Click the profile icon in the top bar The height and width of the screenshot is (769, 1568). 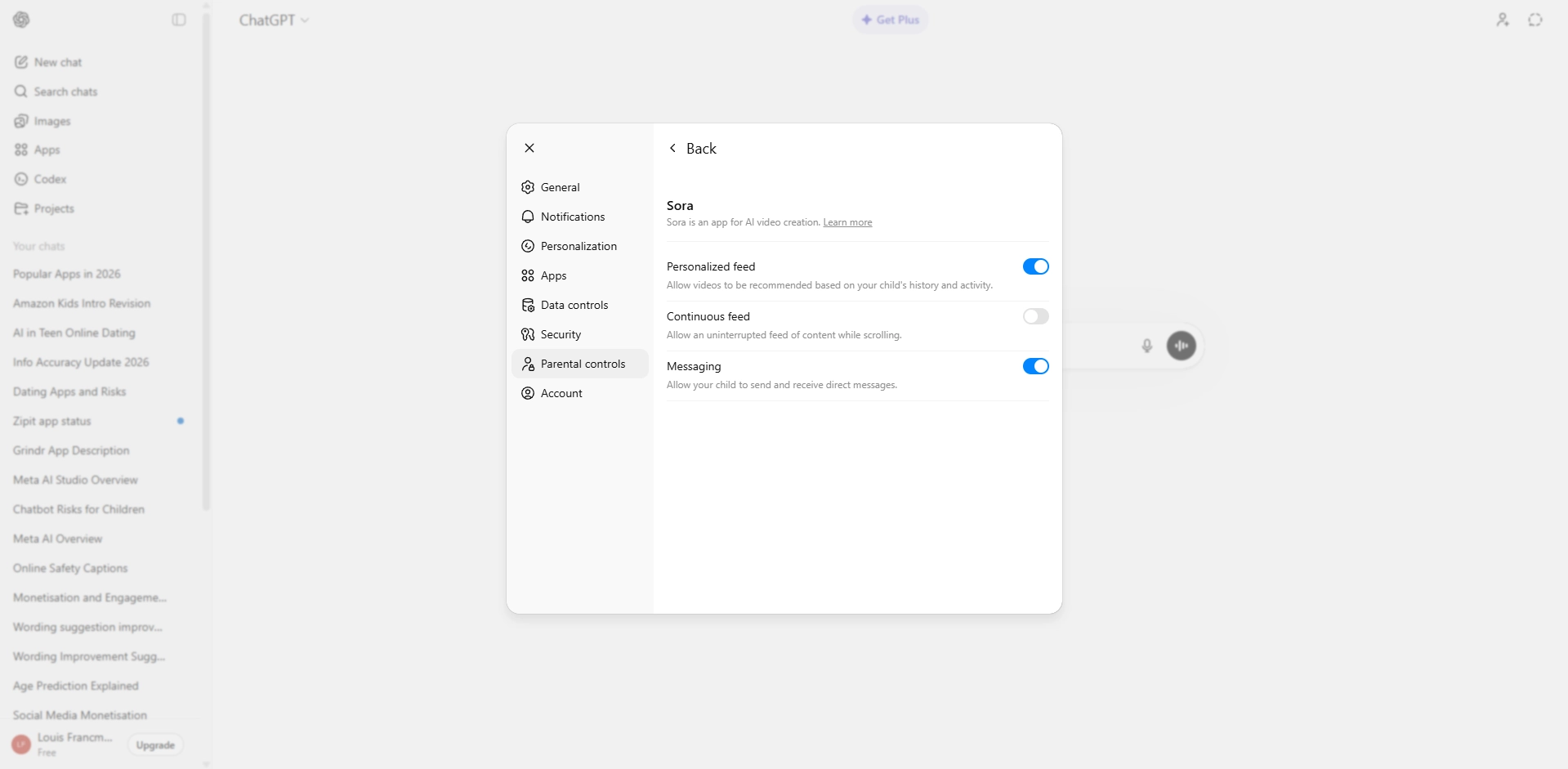[1502, 20]
